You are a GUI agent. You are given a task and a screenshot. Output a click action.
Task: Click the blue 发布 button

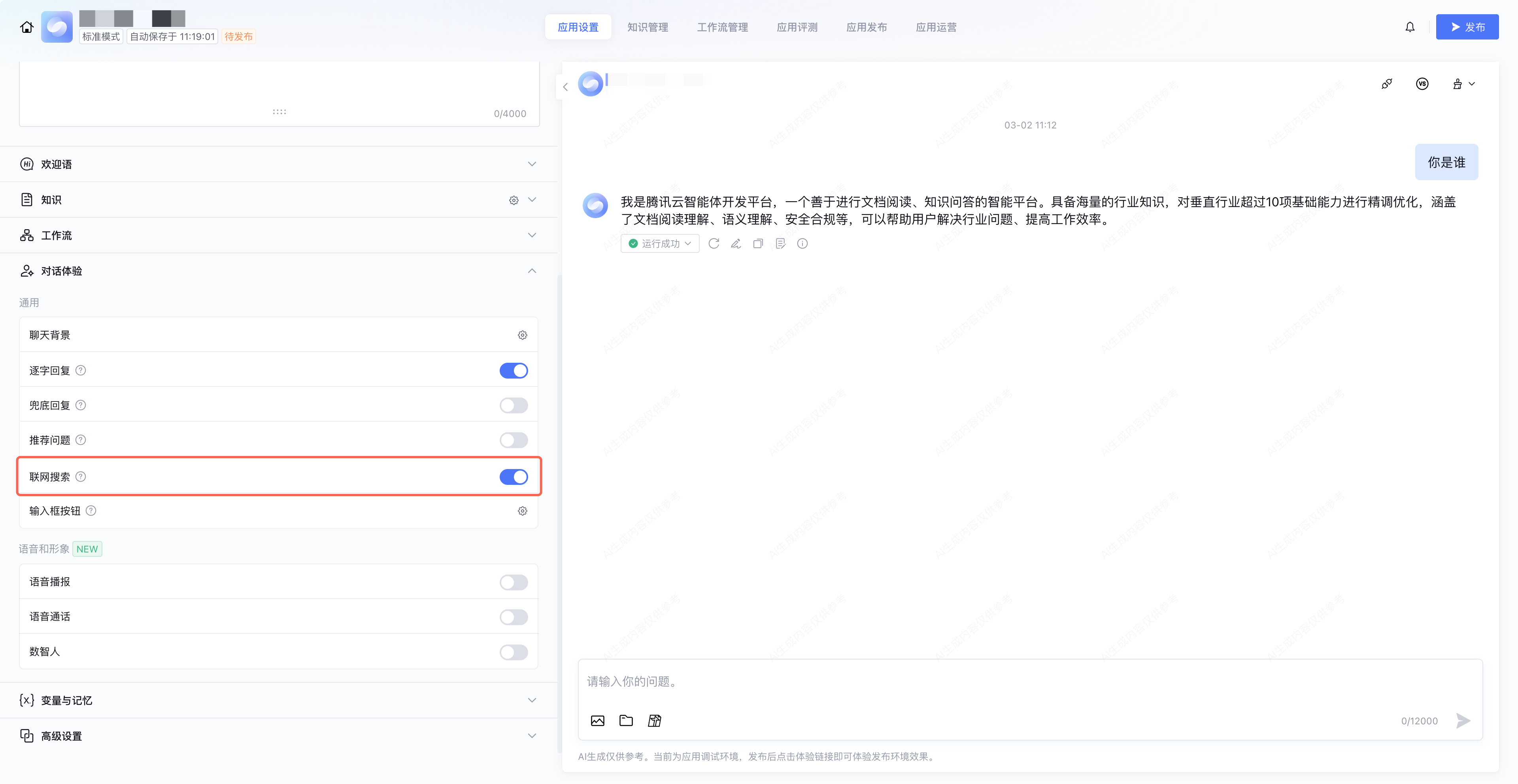pos(1467,27)
